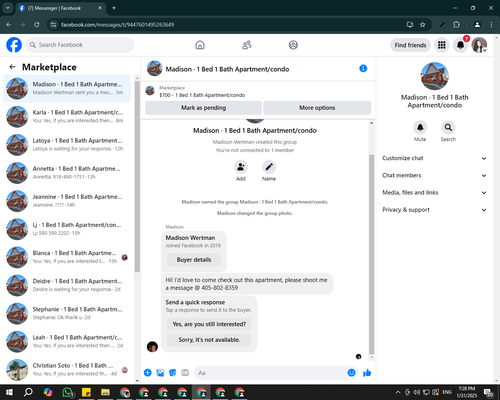The width and height of the screenshot is (500, 400).
Task: Open the Menu grid icon
Action: [442, 45]
